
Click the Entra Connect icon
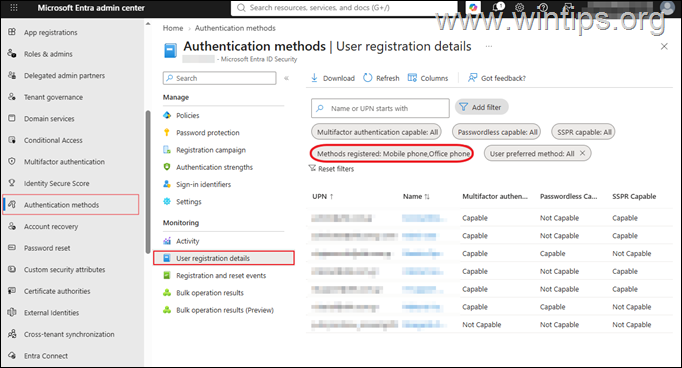(12, 355)
